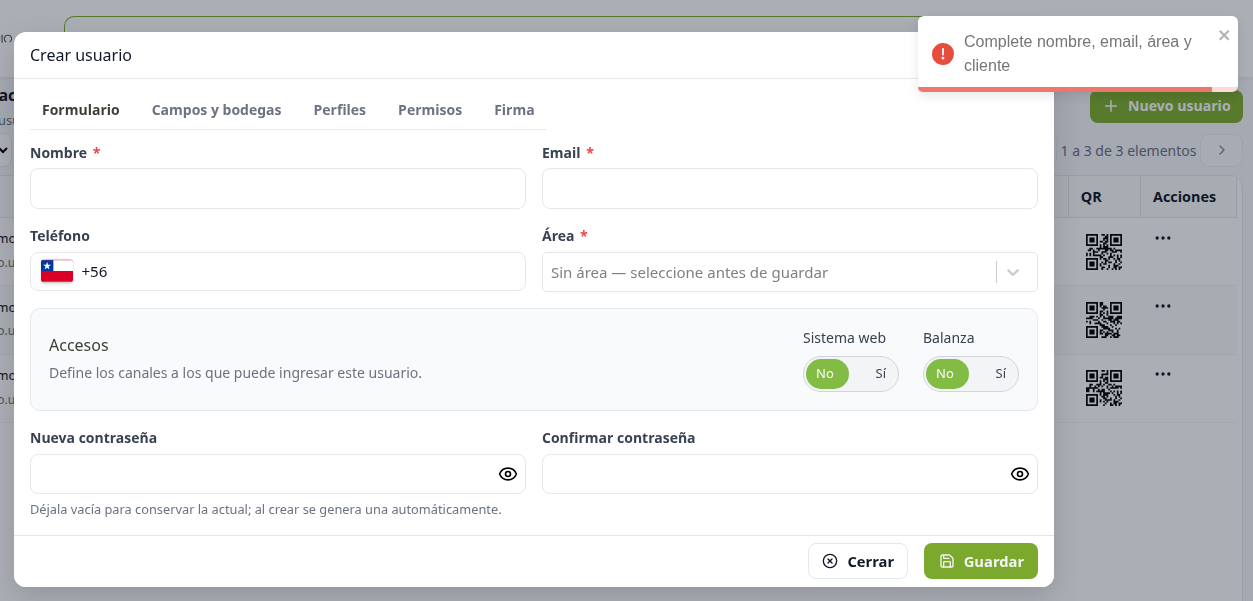1253x601 pixels.
Task: Close the dialog with the Cerrar button
Action: click(858, 561)
